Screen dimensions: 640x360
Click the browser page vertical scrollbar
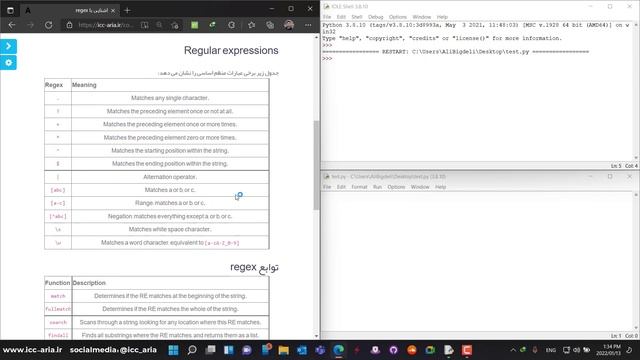pos(316,165)
